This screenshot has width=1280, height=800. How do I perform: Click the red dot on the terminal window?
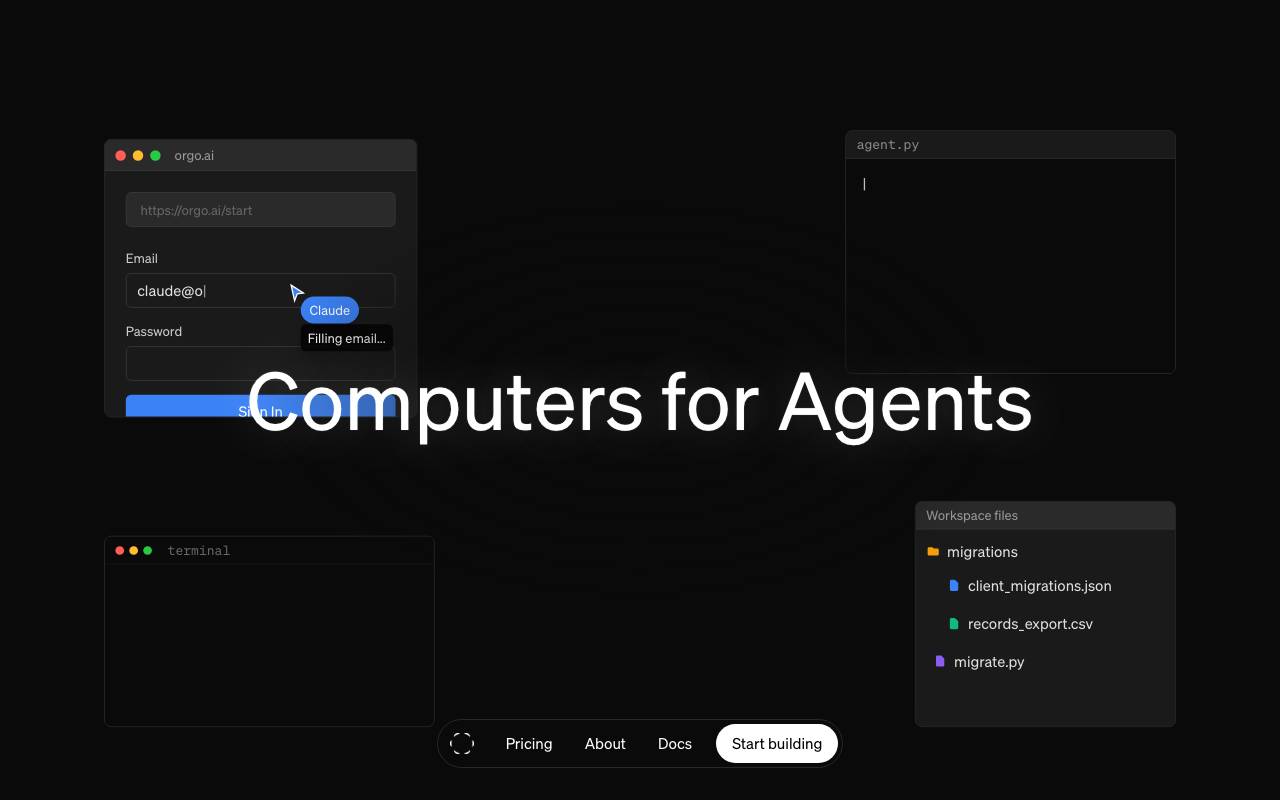click(120, 551)
